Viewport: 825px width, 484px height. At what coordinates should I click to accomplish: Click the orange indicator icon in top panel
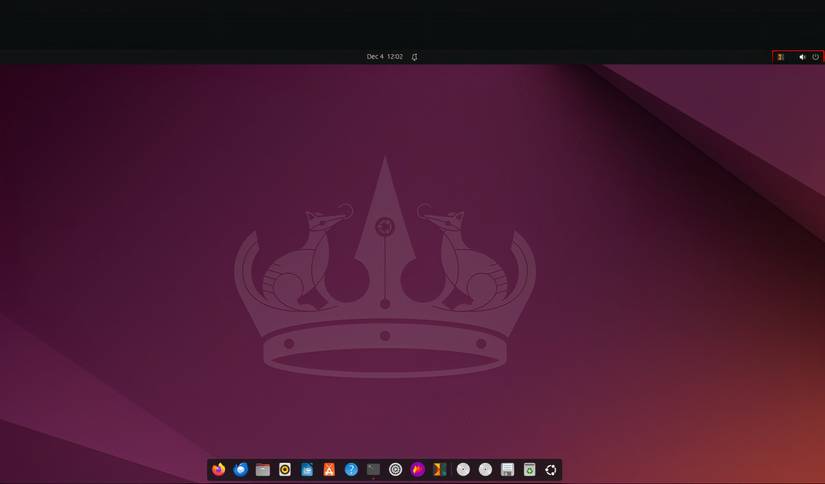(781, 57)
